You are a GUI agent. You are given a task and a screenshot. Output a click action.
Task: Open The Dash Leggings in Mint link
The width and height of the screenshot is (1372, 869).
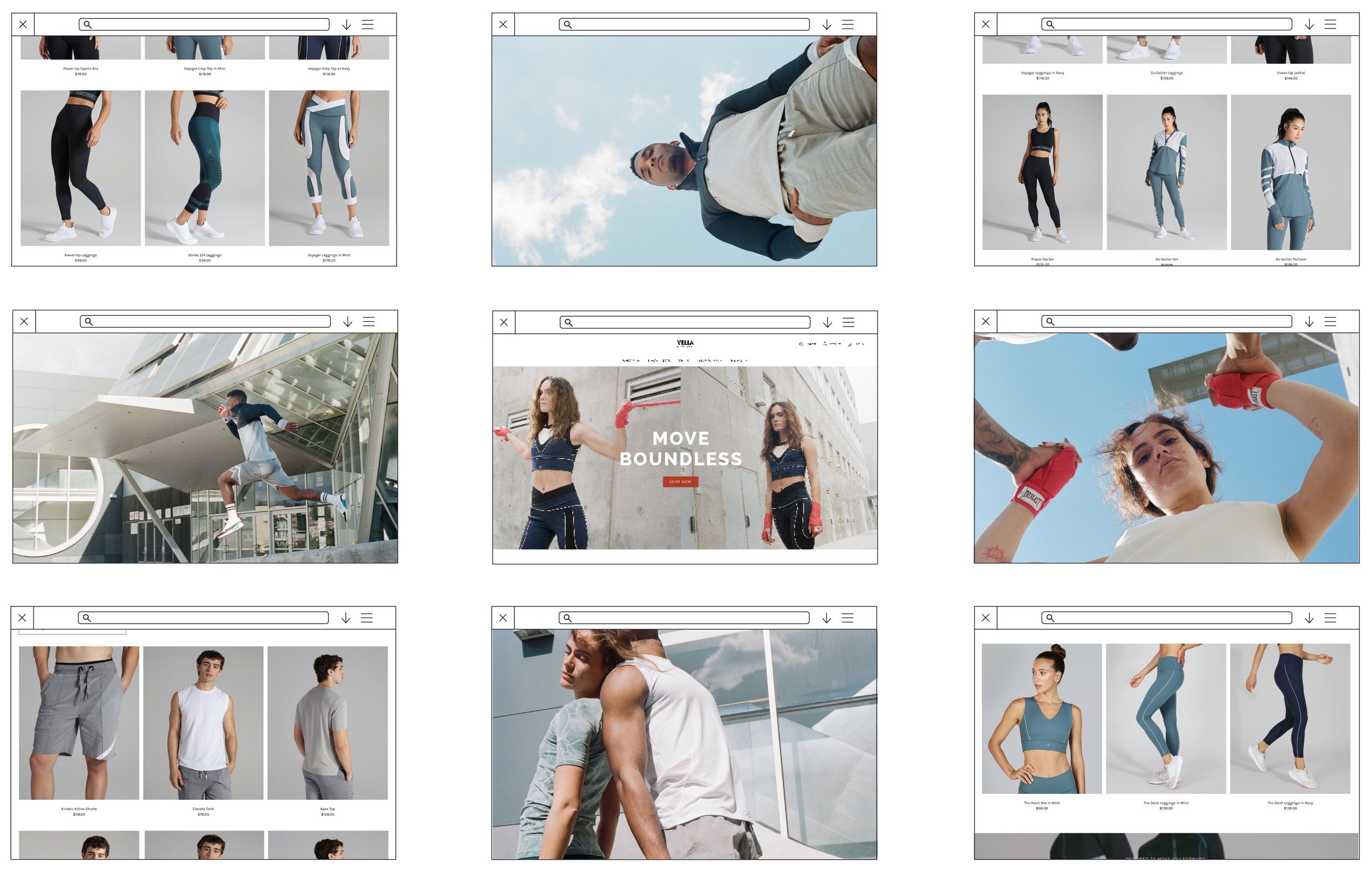pyautogui.click(x=1166, y=804)
